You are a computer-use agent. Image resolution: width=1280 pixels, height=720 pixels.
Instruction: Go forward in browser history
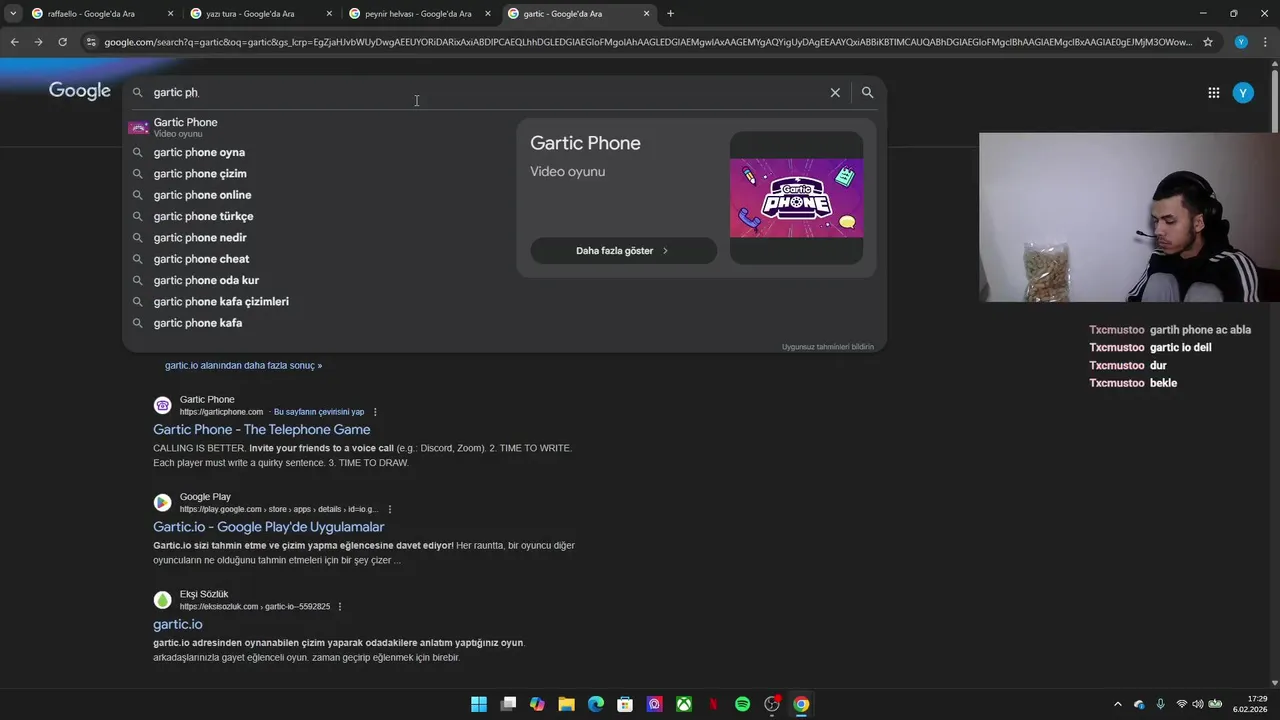coord(38,42)
